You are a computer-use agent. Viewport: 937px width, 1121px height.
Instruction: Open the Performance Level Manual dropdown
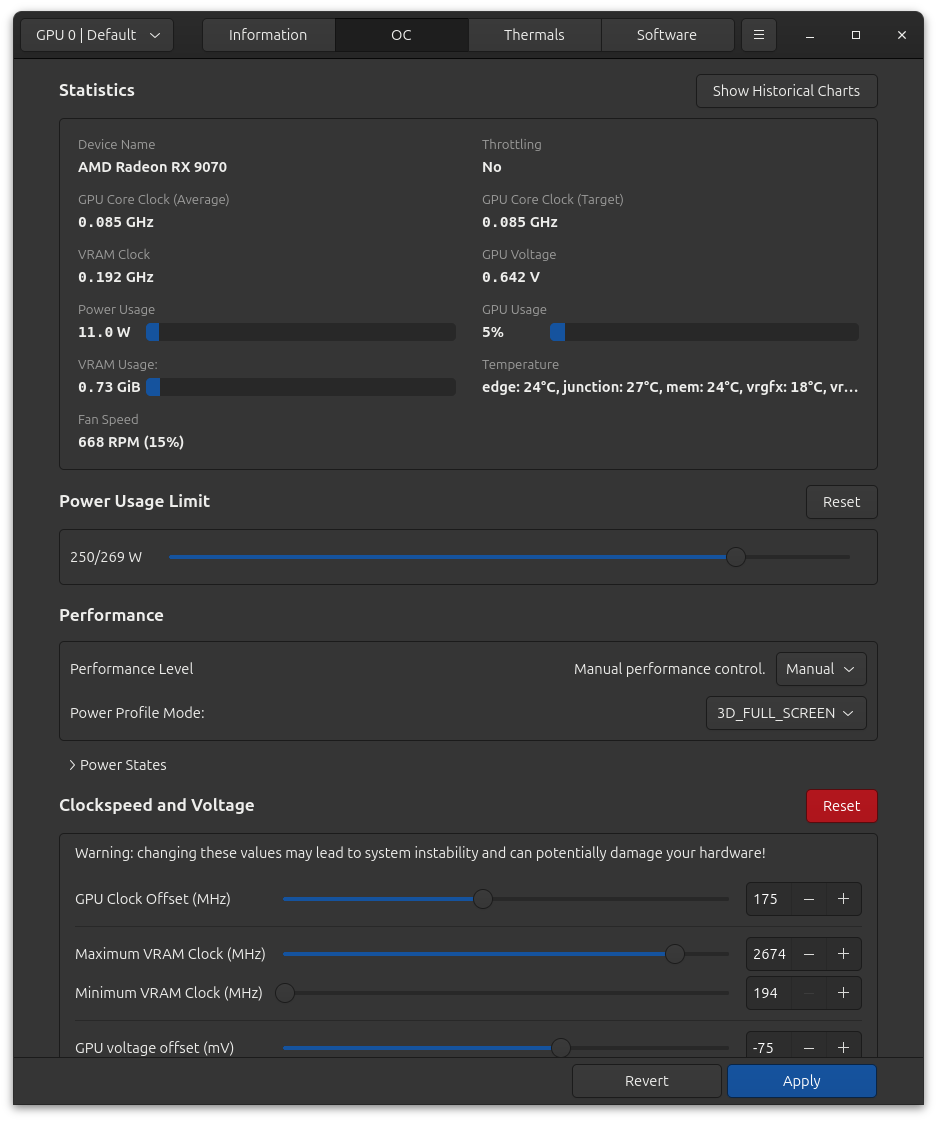coord(820,669)
